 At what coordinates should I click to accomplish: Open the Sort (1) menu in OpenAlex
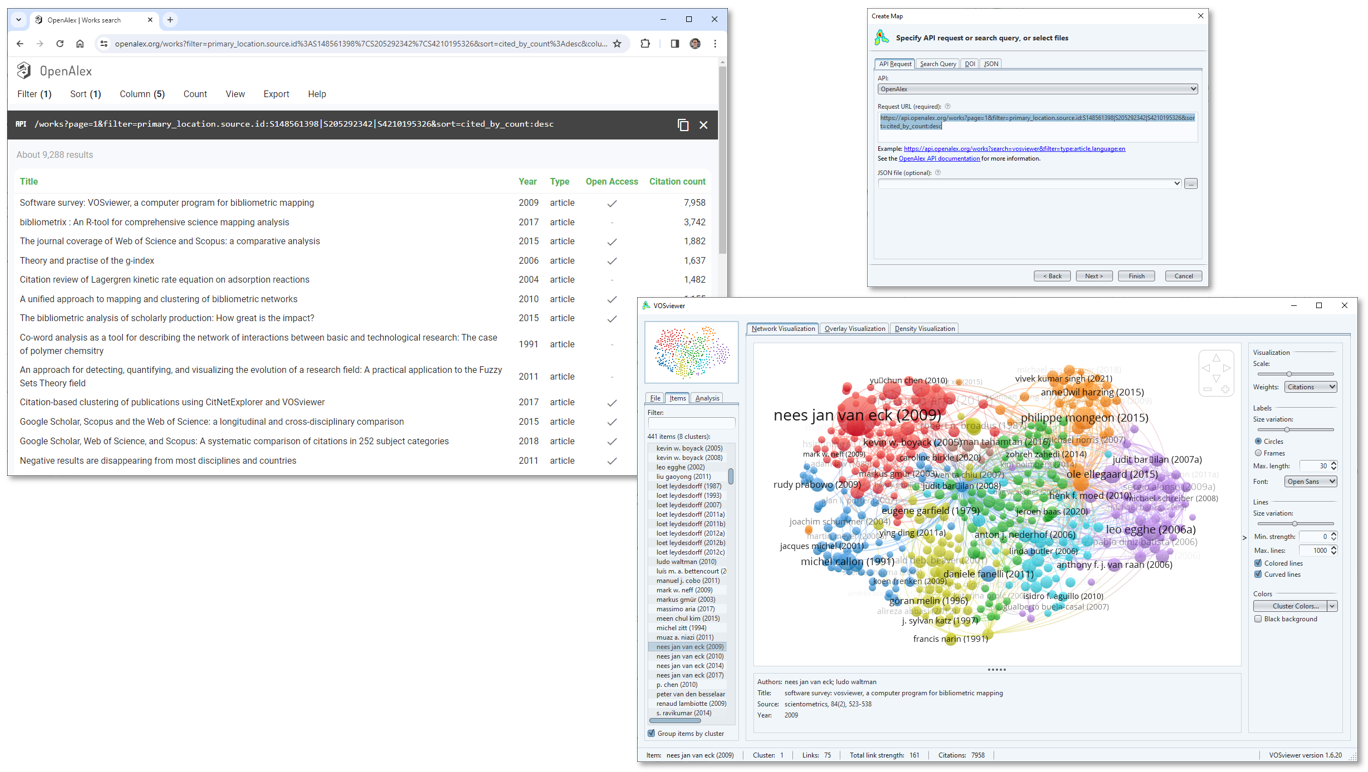tap(85, 94)
